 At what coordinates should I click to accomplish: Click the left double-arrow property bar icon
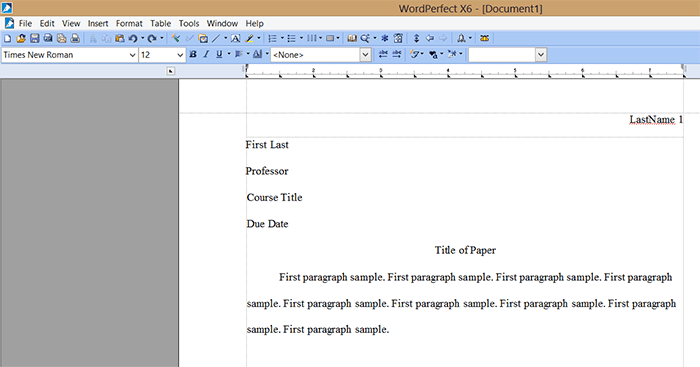[383, 54]
